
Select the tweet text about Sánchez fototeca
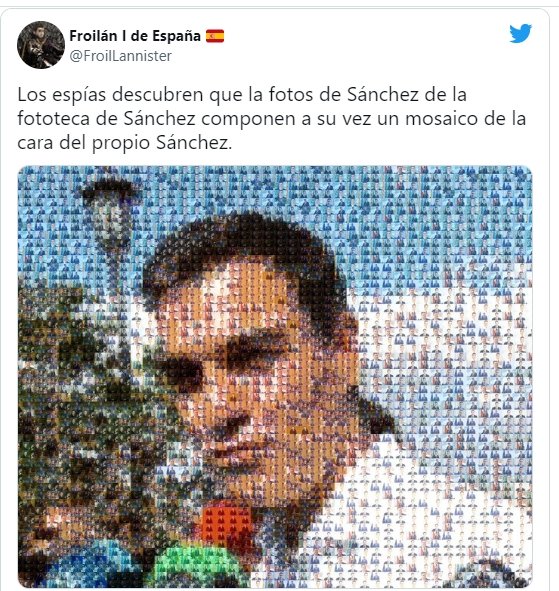pos(271,119)
